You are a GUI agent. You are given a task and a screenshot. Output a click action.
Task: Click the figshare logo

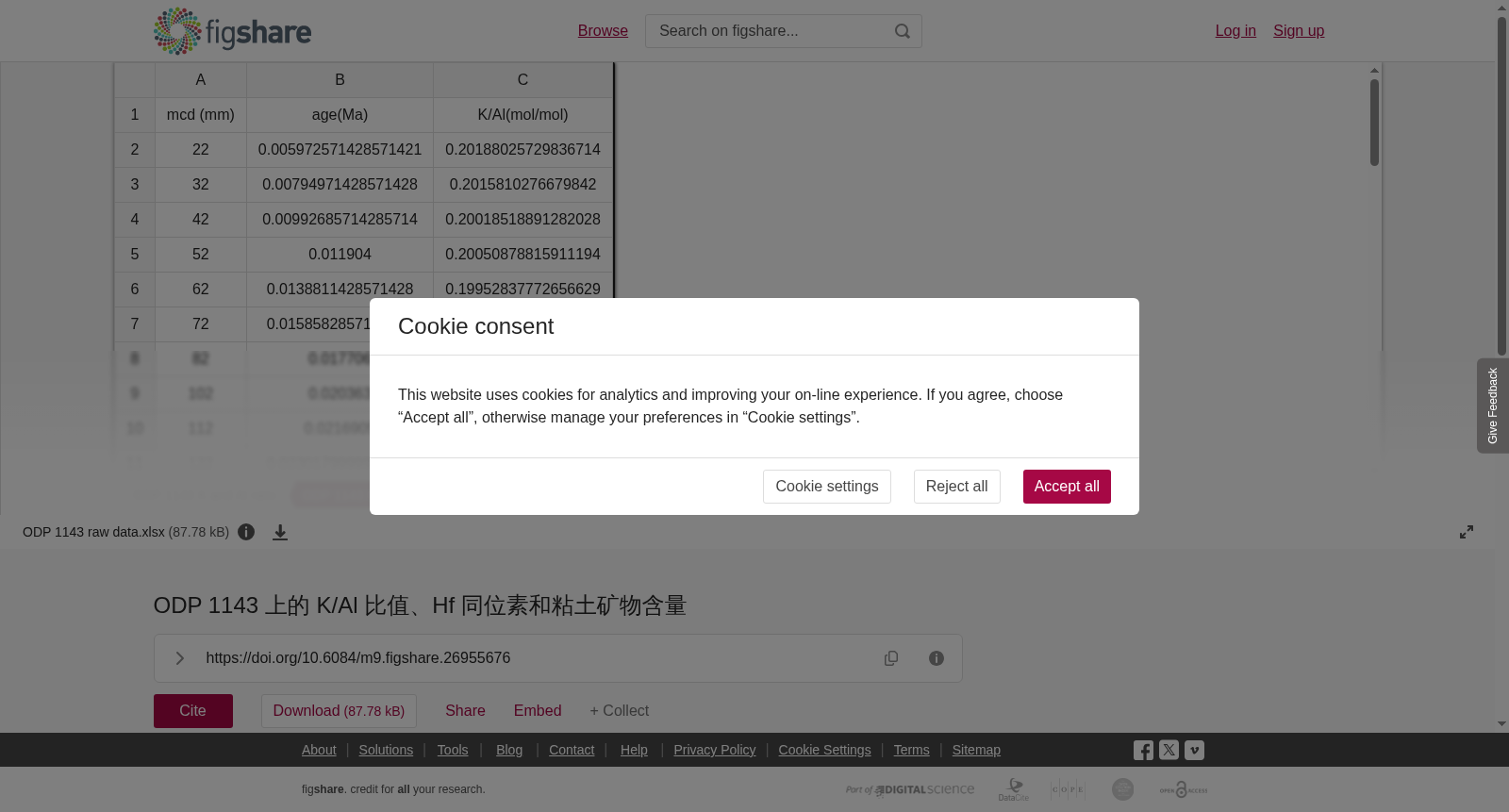point(232,31)
